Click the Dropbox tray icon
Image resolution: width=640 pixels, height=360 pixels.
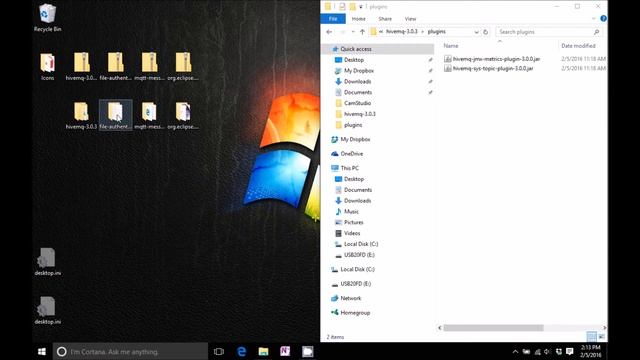pyautogui.click(x=559, y=351)
